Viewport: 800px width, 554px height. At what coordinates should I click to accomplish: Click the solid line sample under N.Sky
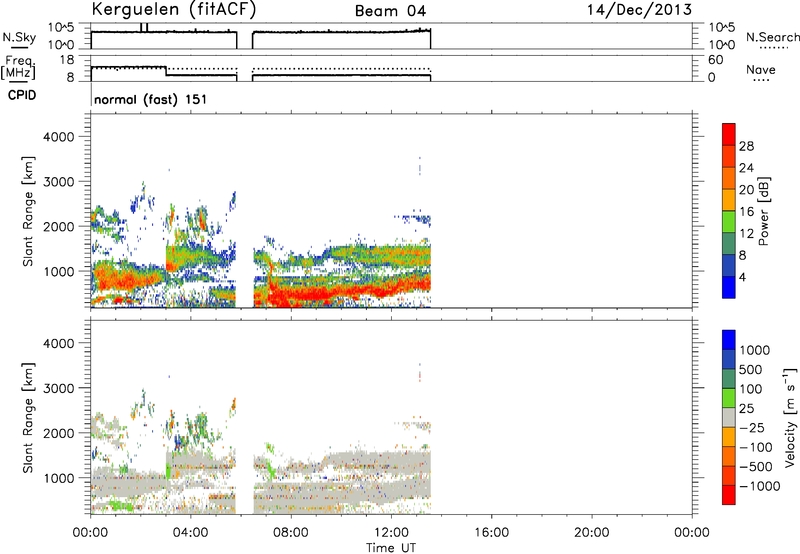19,47
